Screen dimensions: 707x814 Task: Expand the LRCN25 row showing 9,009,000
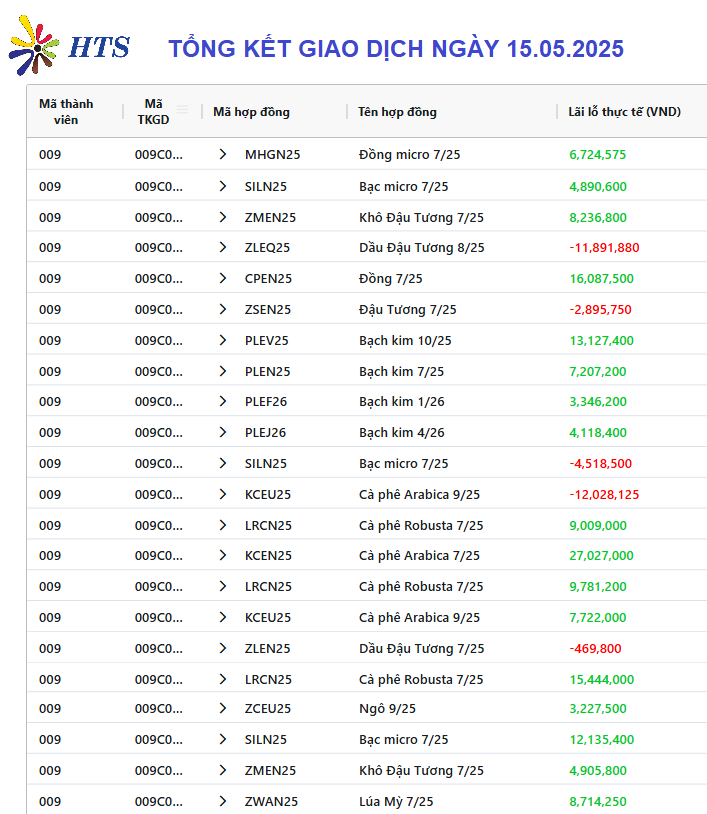point(223,526)
